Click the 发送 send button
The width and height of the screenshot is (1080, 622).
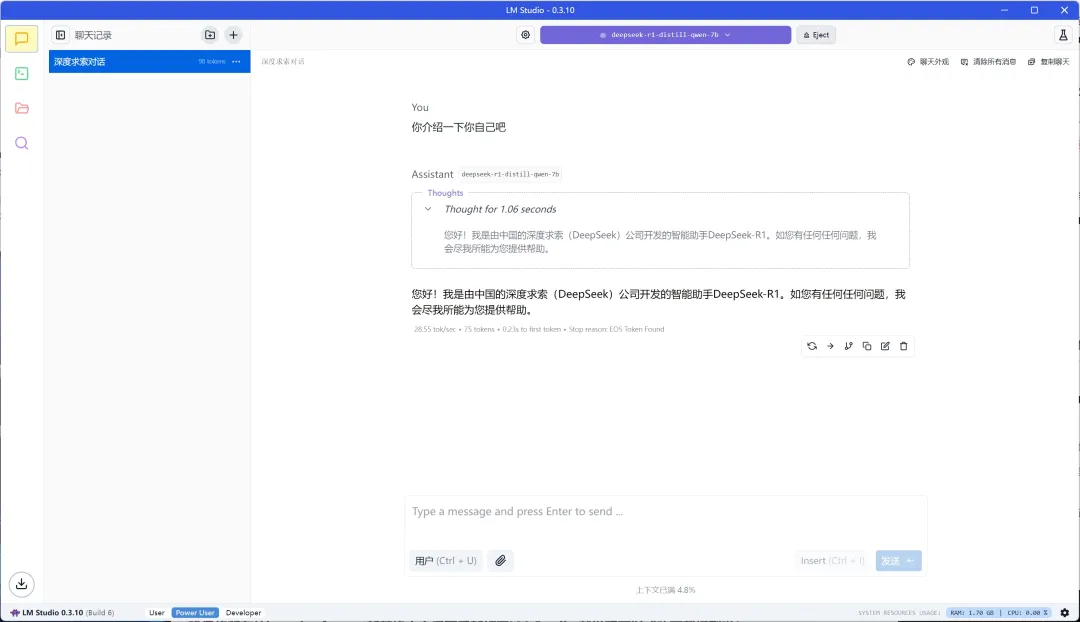tap(898, 561)
